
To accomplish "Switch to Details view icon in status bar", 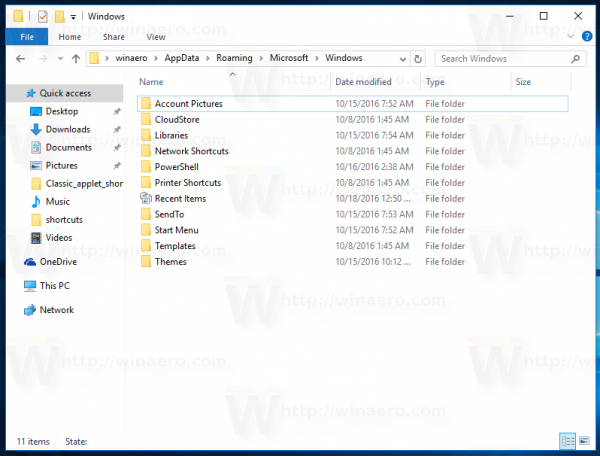I will point(567,441).
